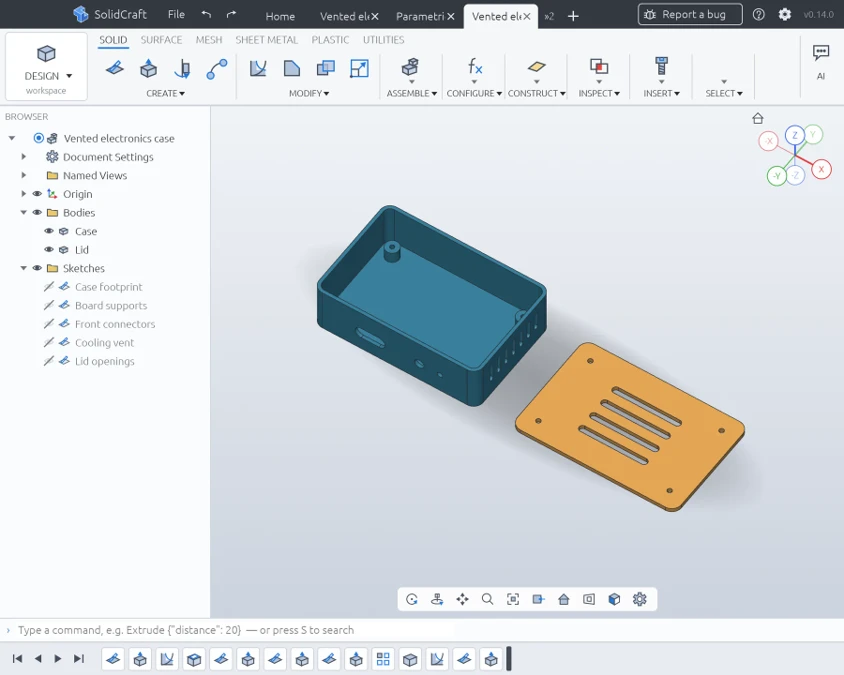844x675 pixels.
Task: Go to the Home document tab
Action: coord(280,16)
